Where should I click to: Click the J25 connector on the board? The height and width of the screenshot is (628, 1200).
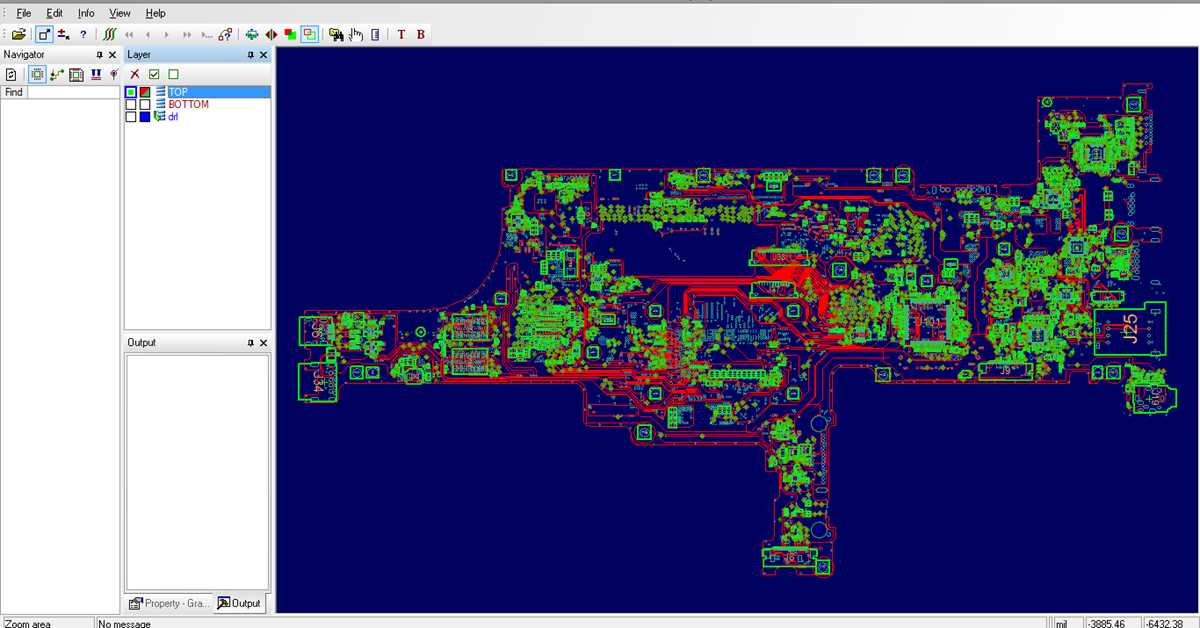pos(1130,328)
